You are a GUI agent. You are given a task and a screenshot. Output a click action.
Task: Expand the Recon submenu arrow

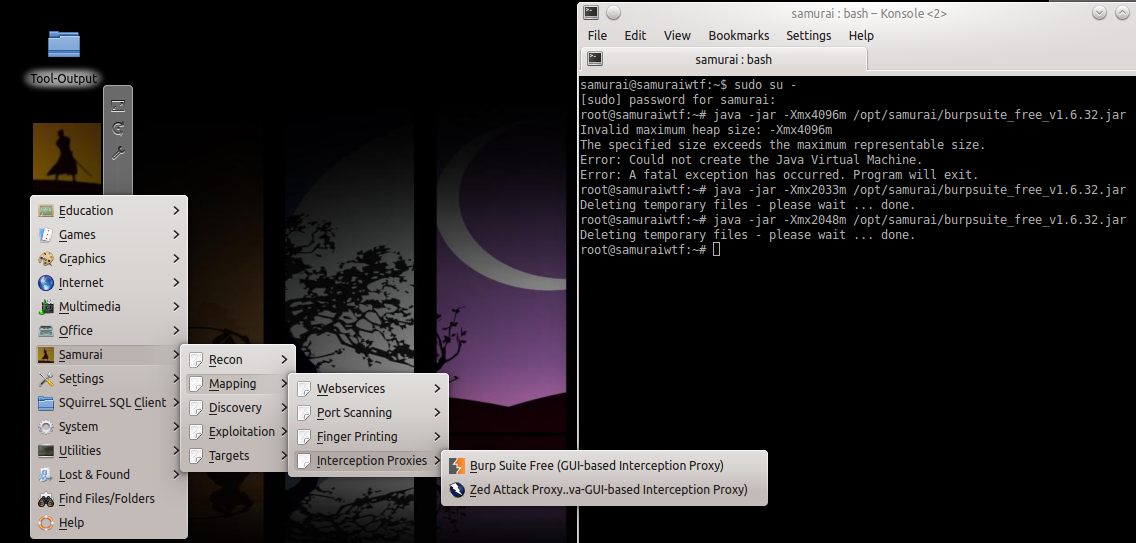pos(285,359)
